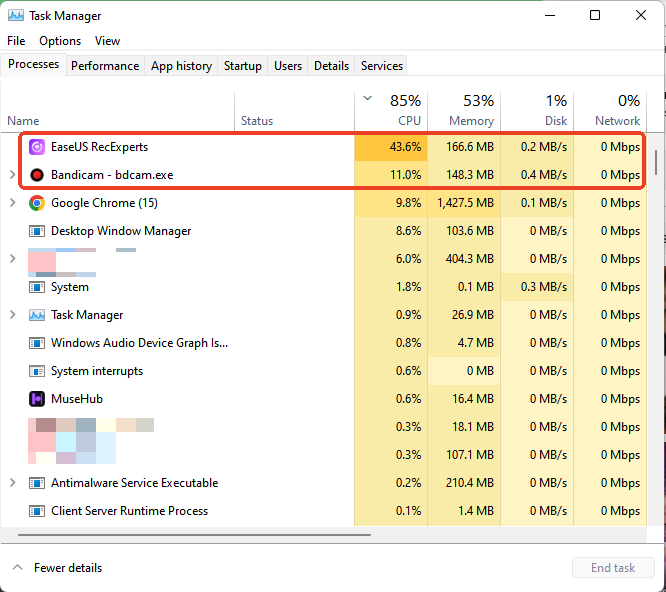This screenshot has width=666, height=592.
Task: Click the 8.6% CPU value
Action: [408, 231]
